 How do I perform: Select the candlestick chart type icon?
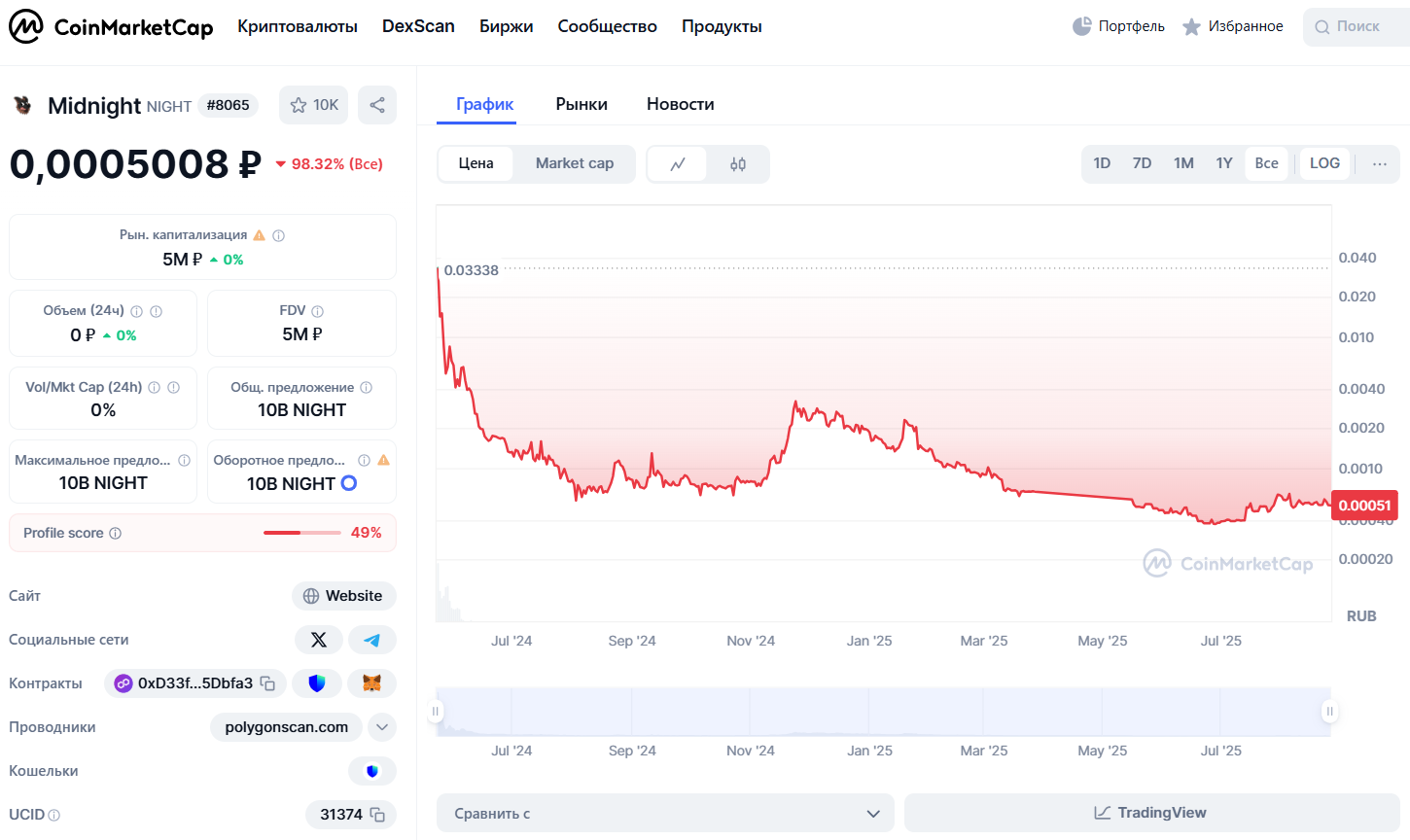tap(738, 164)
